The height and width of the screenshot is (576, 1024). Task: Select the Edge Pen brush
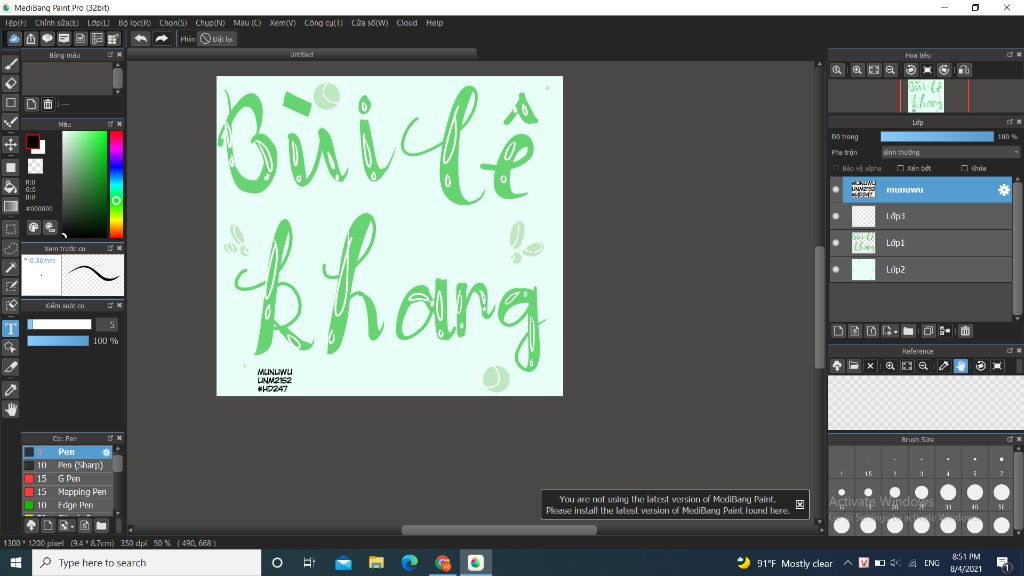pos(69,505)
